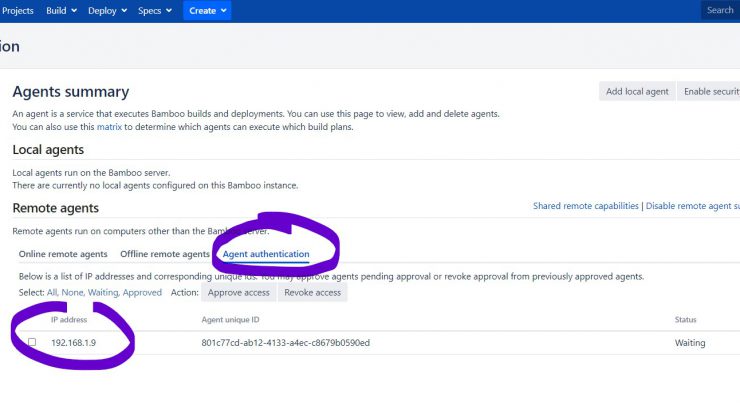Screen dimensions: 740x414
Task: Click the Status column header
Action: [x=685, y=320]
